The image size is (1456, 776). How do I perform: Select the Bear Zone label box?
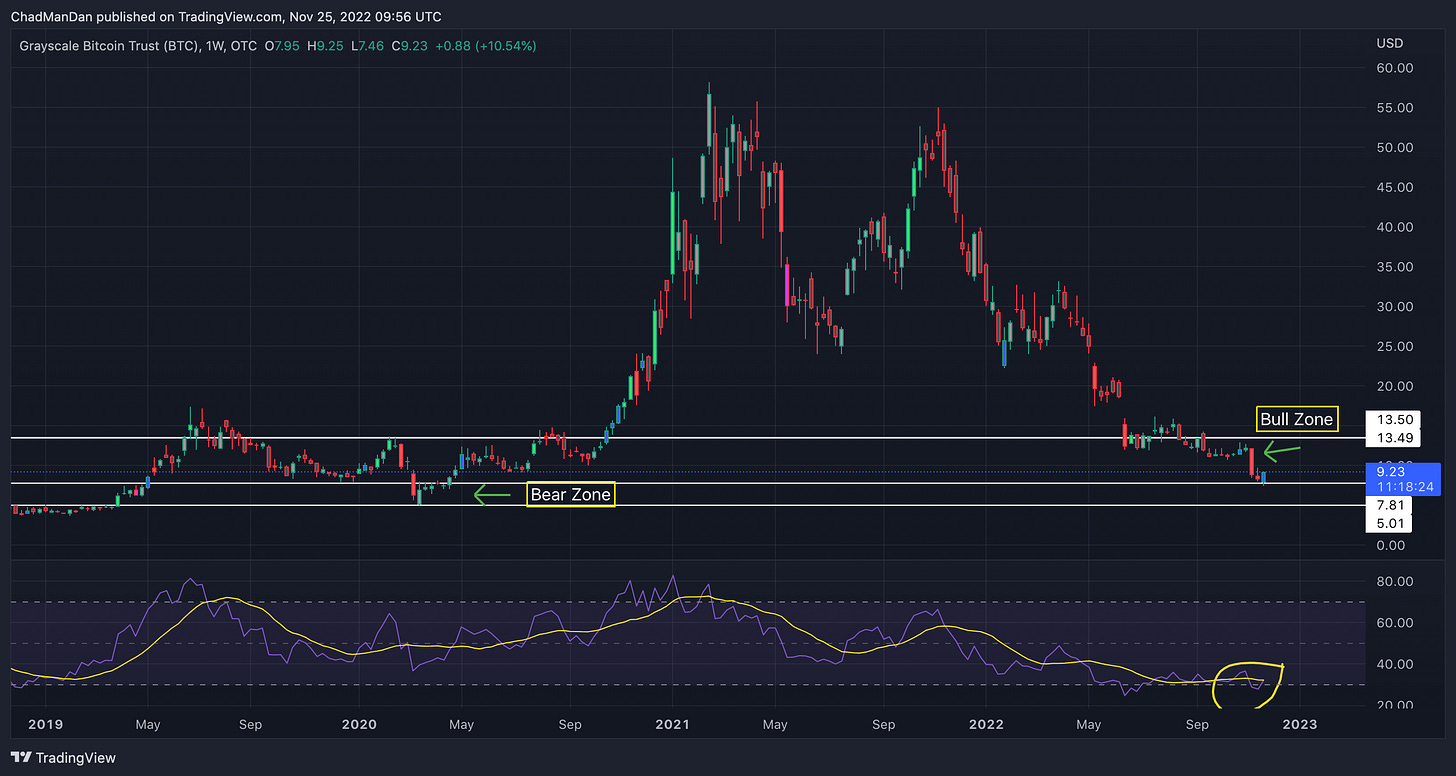click(x=570, y=494)
